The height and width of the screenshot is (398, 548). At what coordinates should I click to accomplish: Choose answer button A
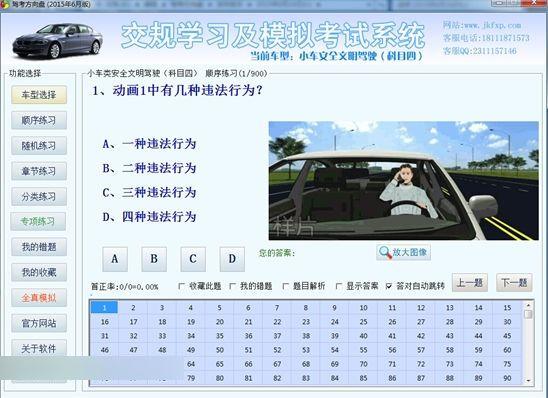click(115, 259)
